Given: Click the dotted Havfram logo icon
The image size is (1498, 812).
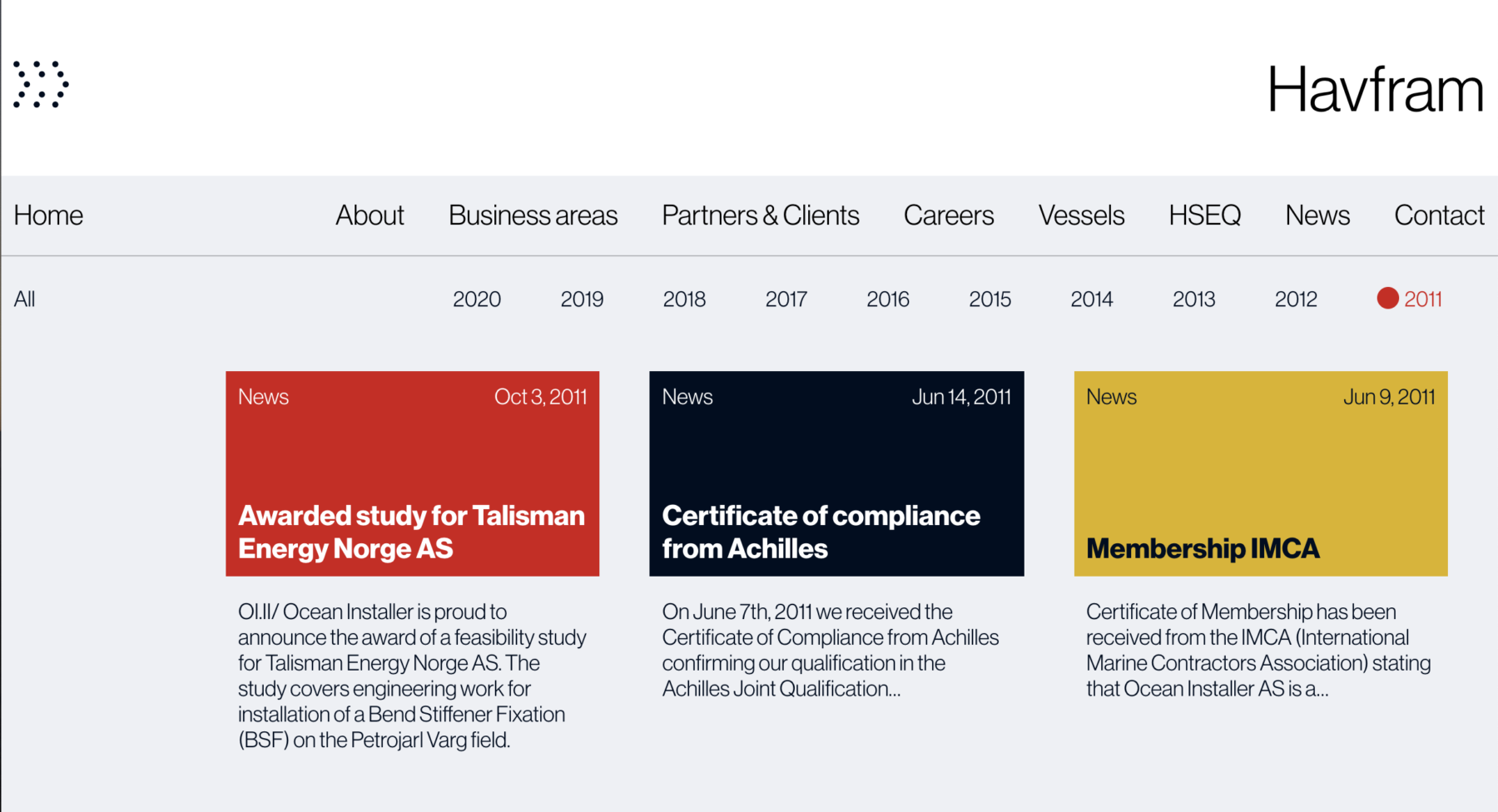Looking at the screenshot, I should click(x=41, y=84).
